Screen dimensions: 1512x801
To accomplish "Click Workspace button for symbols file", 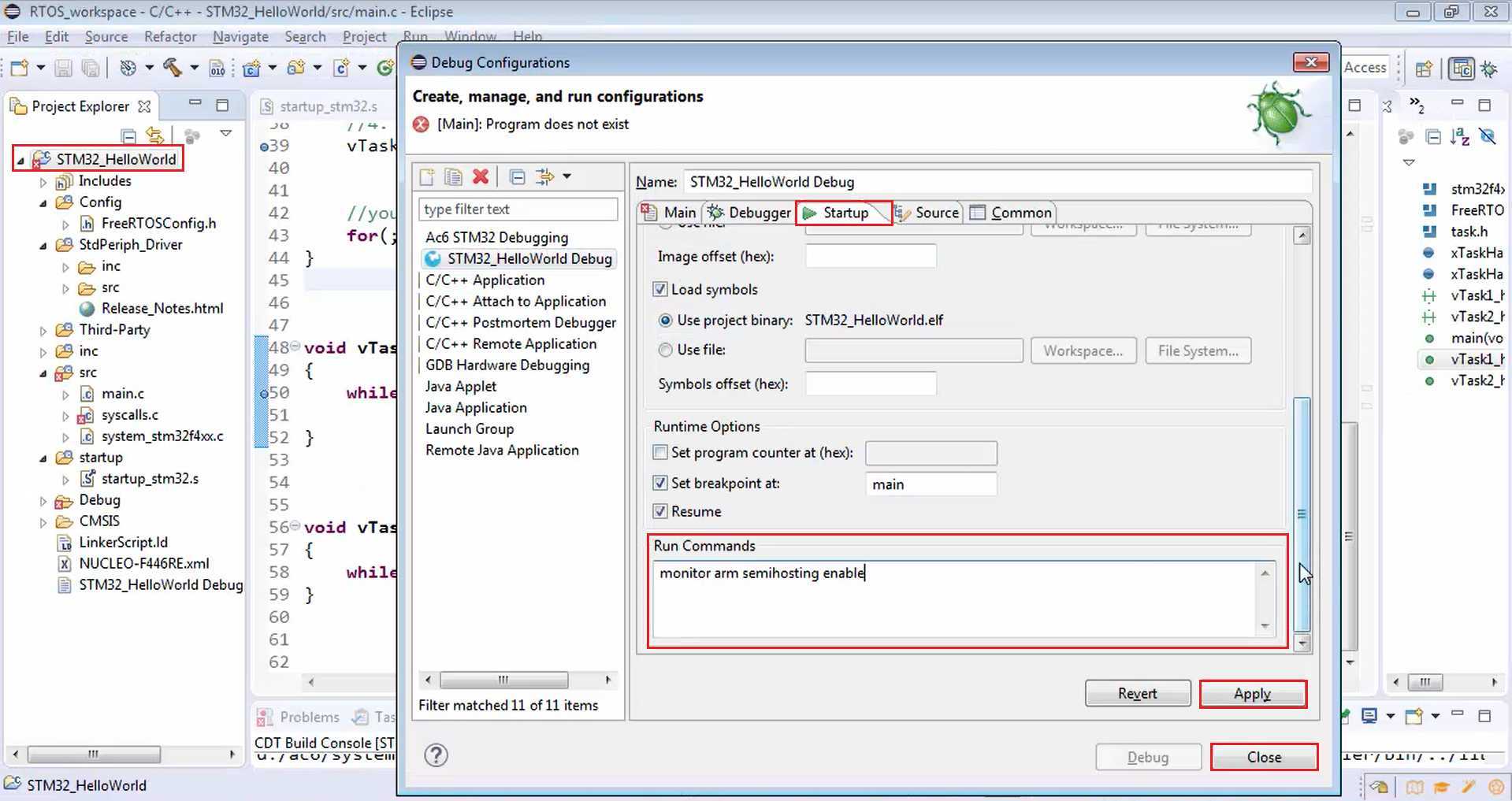I will [1083, 350].
